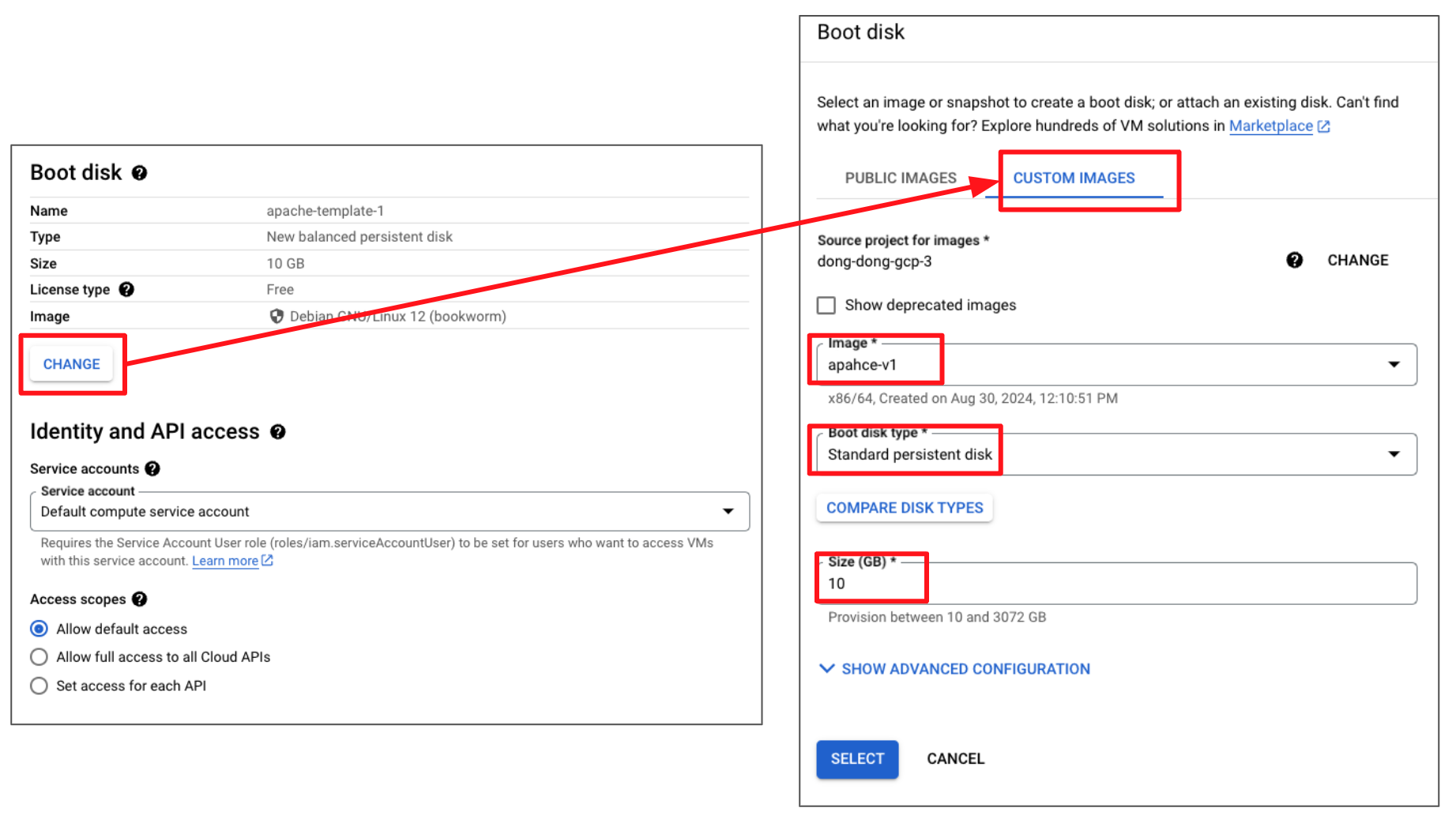Switch to the Public Images tab

tap(901, 178)
